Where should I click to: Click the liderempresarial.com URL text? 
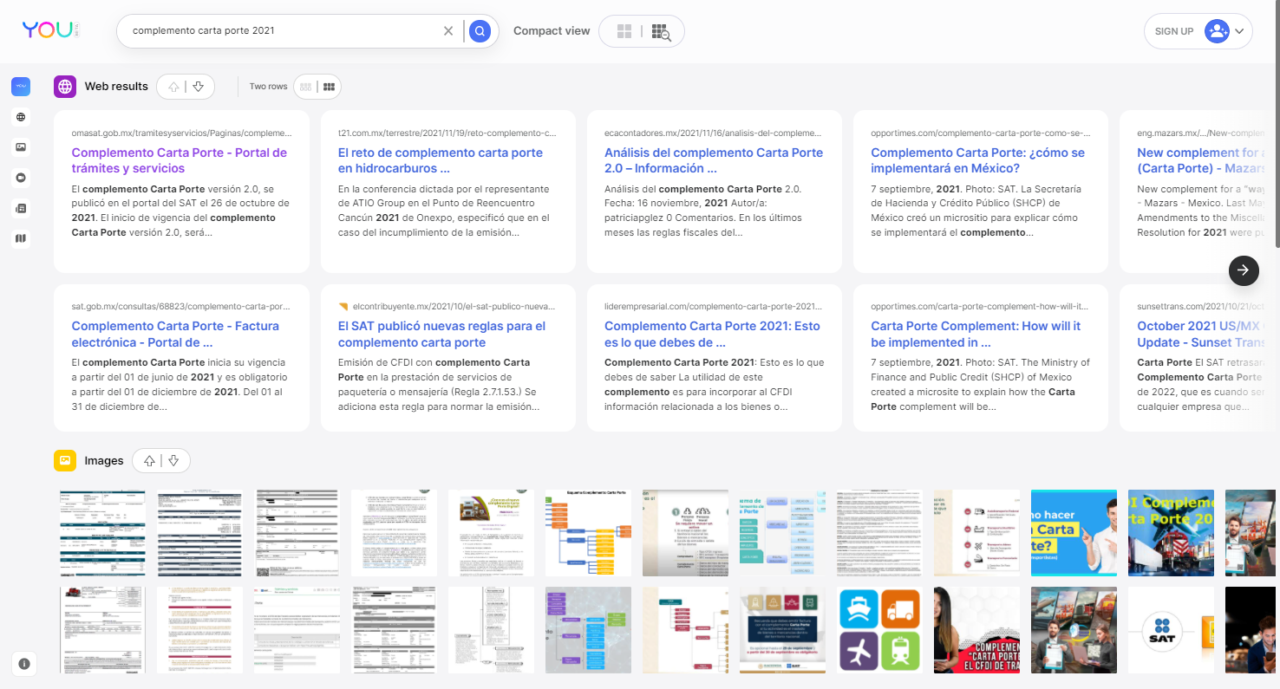click(x=712, y=306)
